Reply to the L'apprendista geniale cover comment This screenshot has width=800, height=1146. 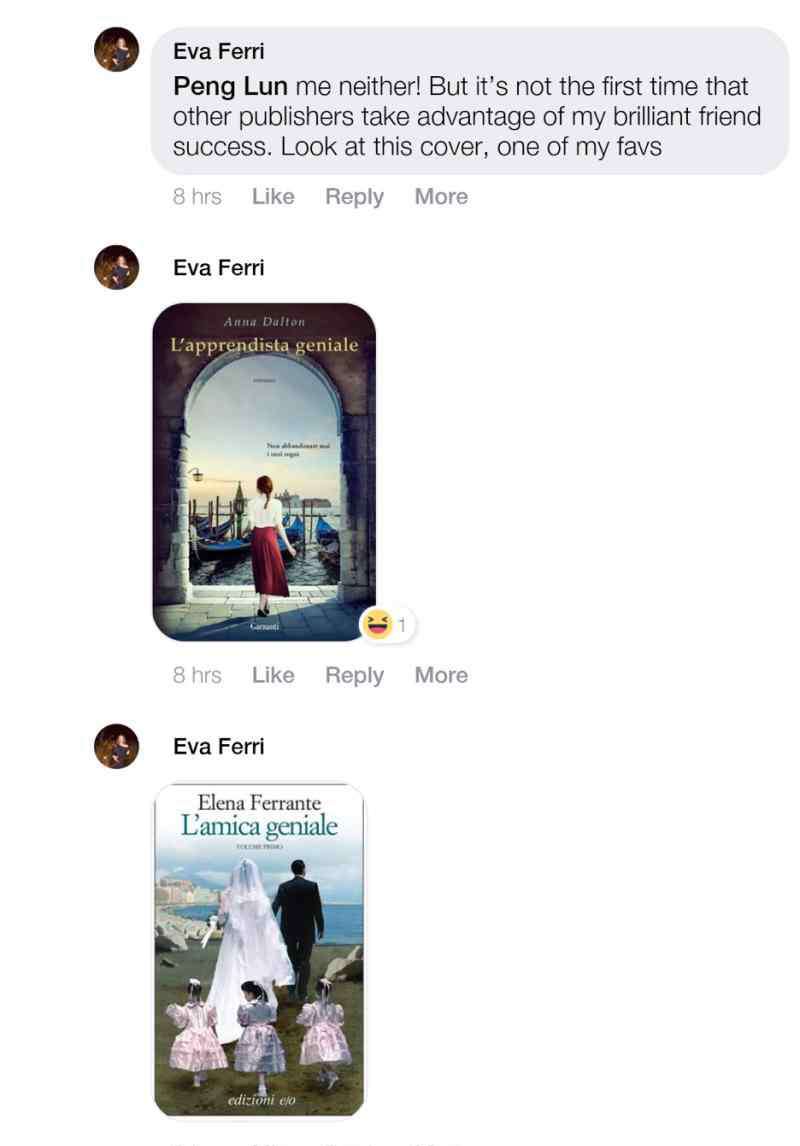tap(354, 675)
